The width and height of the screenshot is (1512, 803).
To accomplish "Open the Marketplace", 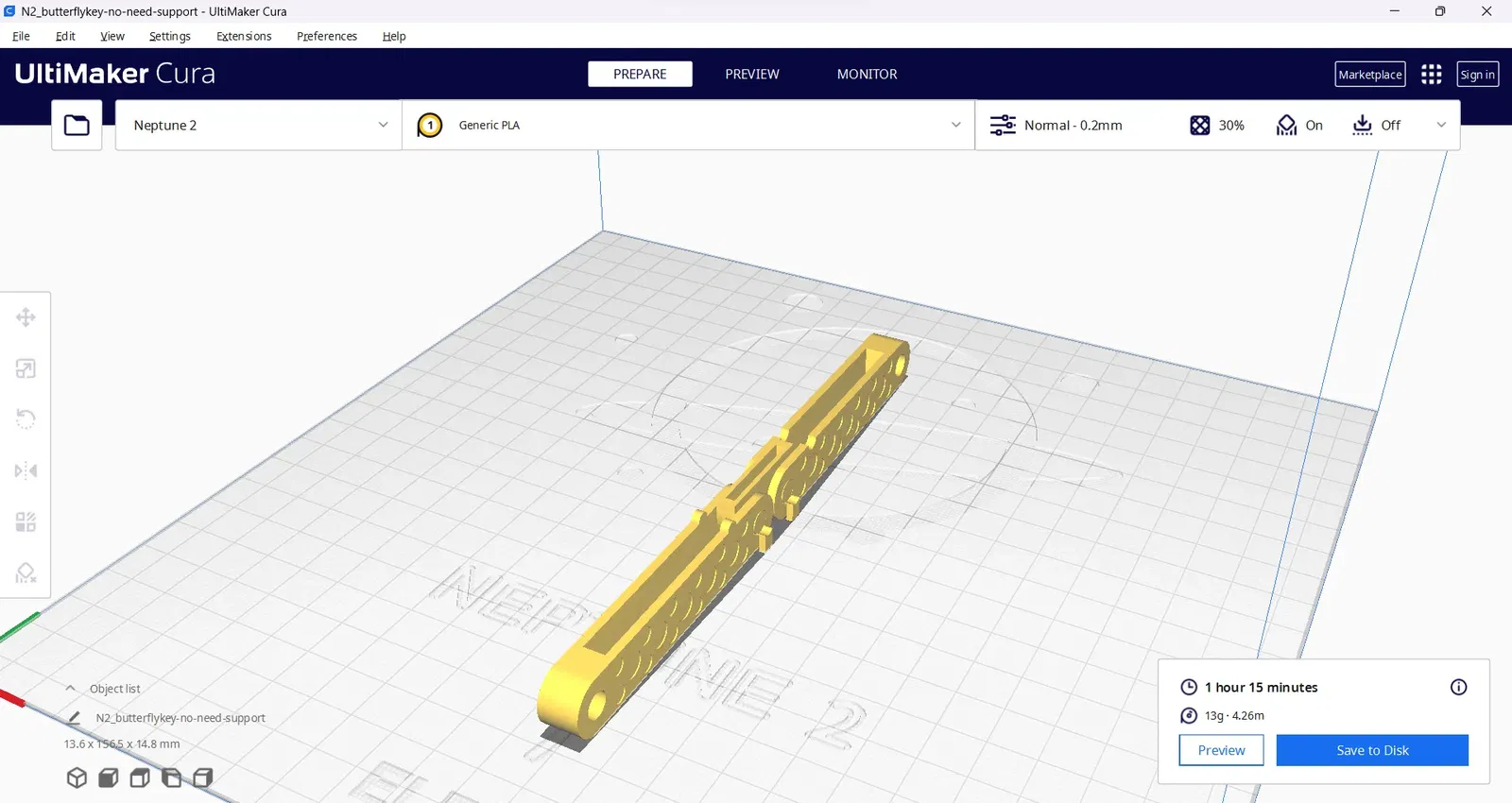I will coord(1370,75).
